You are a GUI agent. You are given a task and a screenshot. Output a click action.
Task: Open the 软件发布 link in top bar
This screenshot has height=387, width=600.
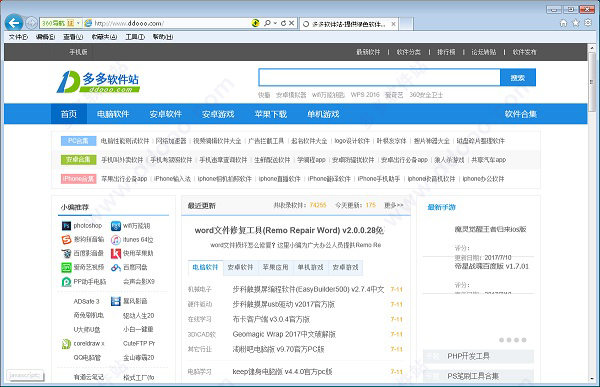coord(524,52)
